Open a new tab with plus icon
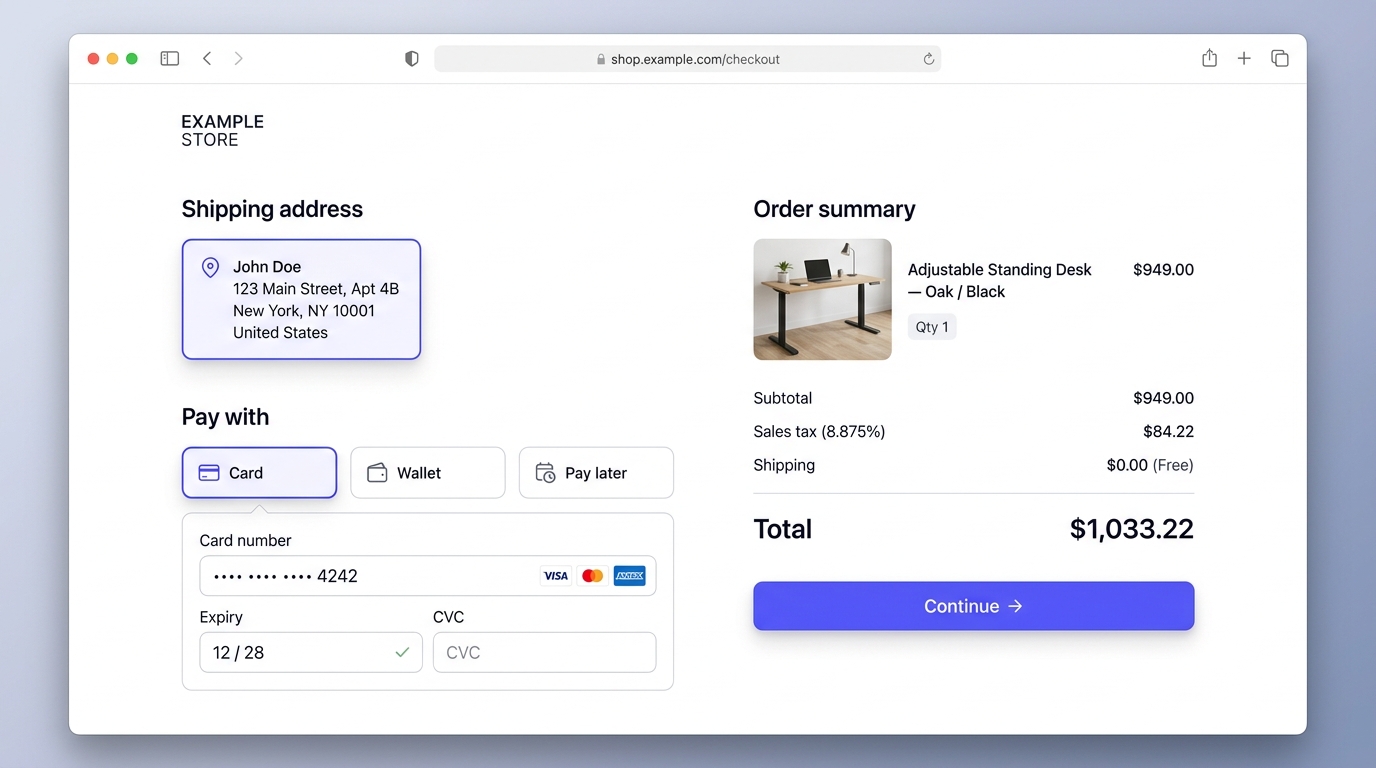This screenshot has width=1376, height=768. pyautogui.click(x=1244, y=59)
